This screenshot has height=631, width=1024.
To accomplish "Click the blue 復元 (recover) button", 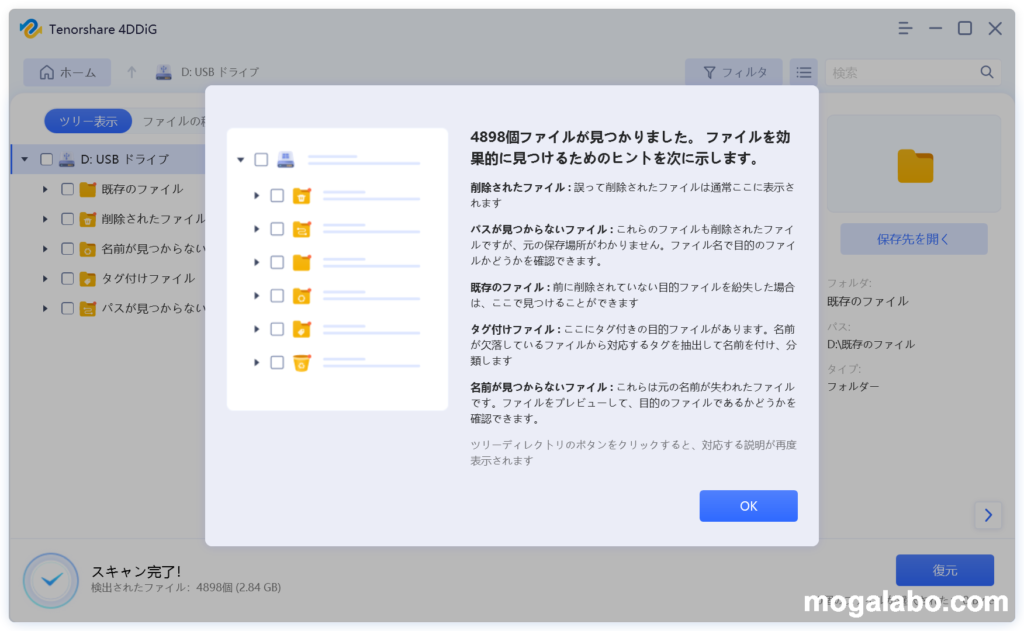I will pos(944,570).
